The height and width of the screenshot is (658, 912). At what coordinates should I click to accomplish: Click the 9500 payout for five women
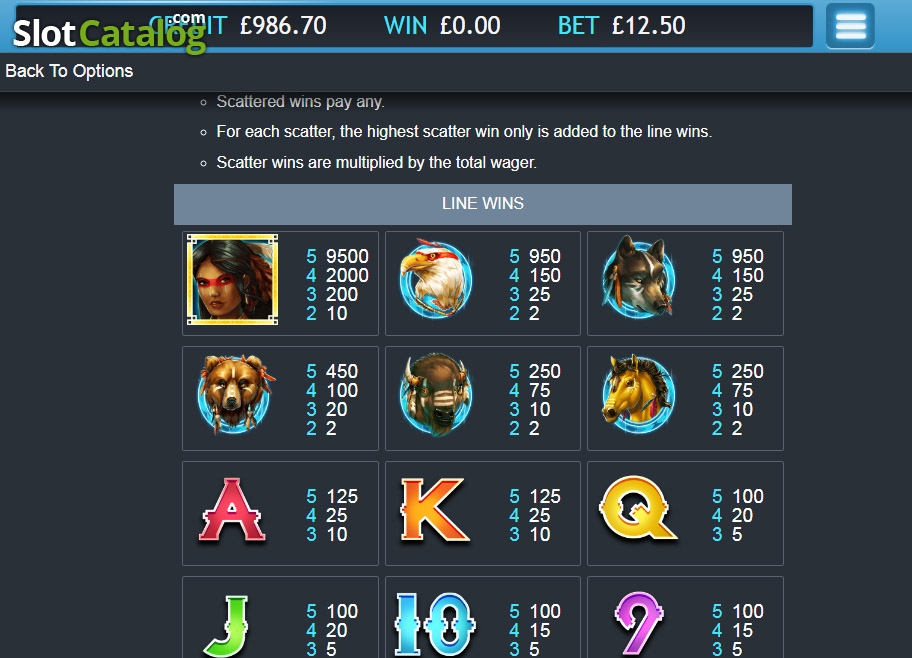pyautogui.click(x=347, y=256)
